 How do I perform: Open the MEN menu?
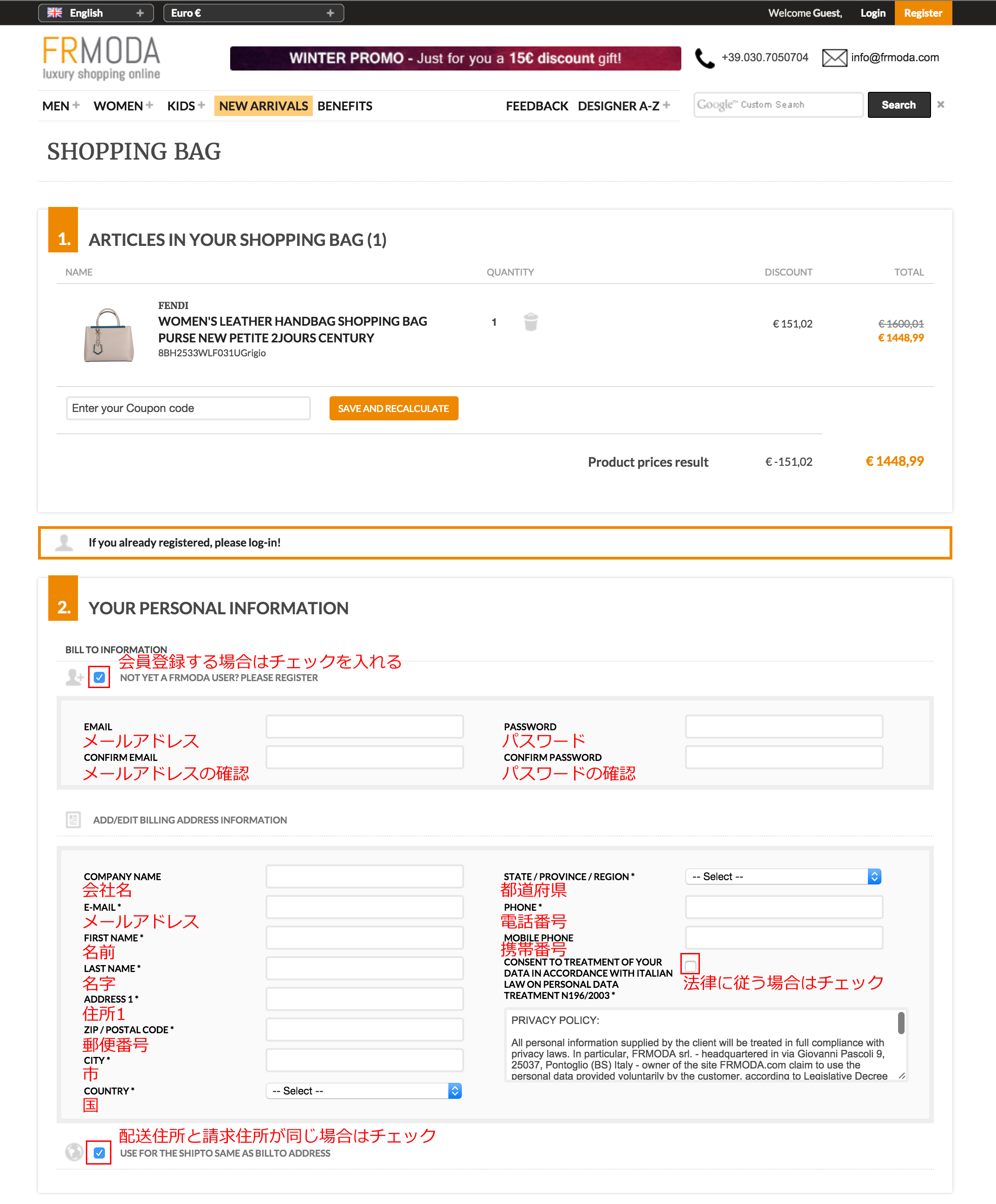[56, 106]
